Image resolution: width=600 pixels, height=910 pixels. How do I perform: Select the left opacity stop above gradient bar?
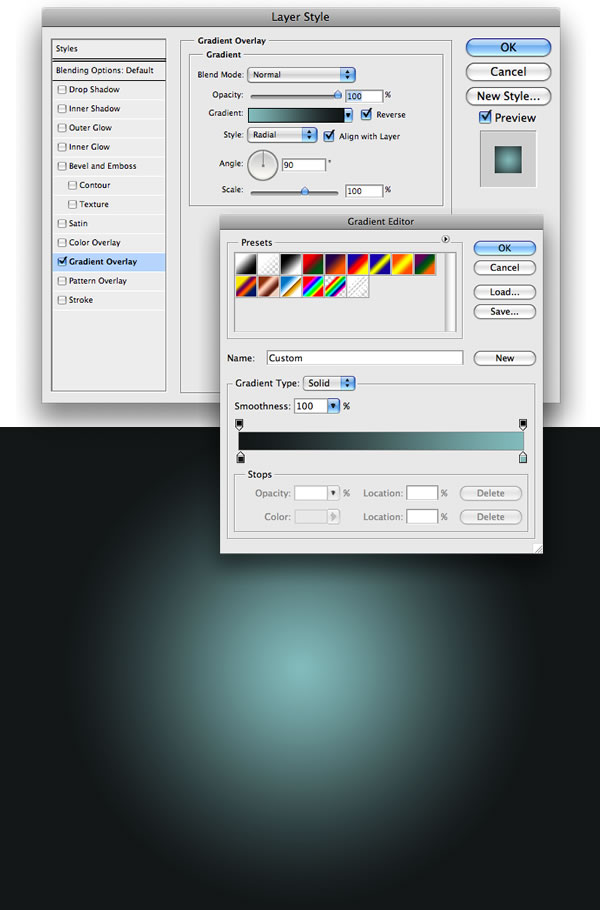(x=240, y=424)
